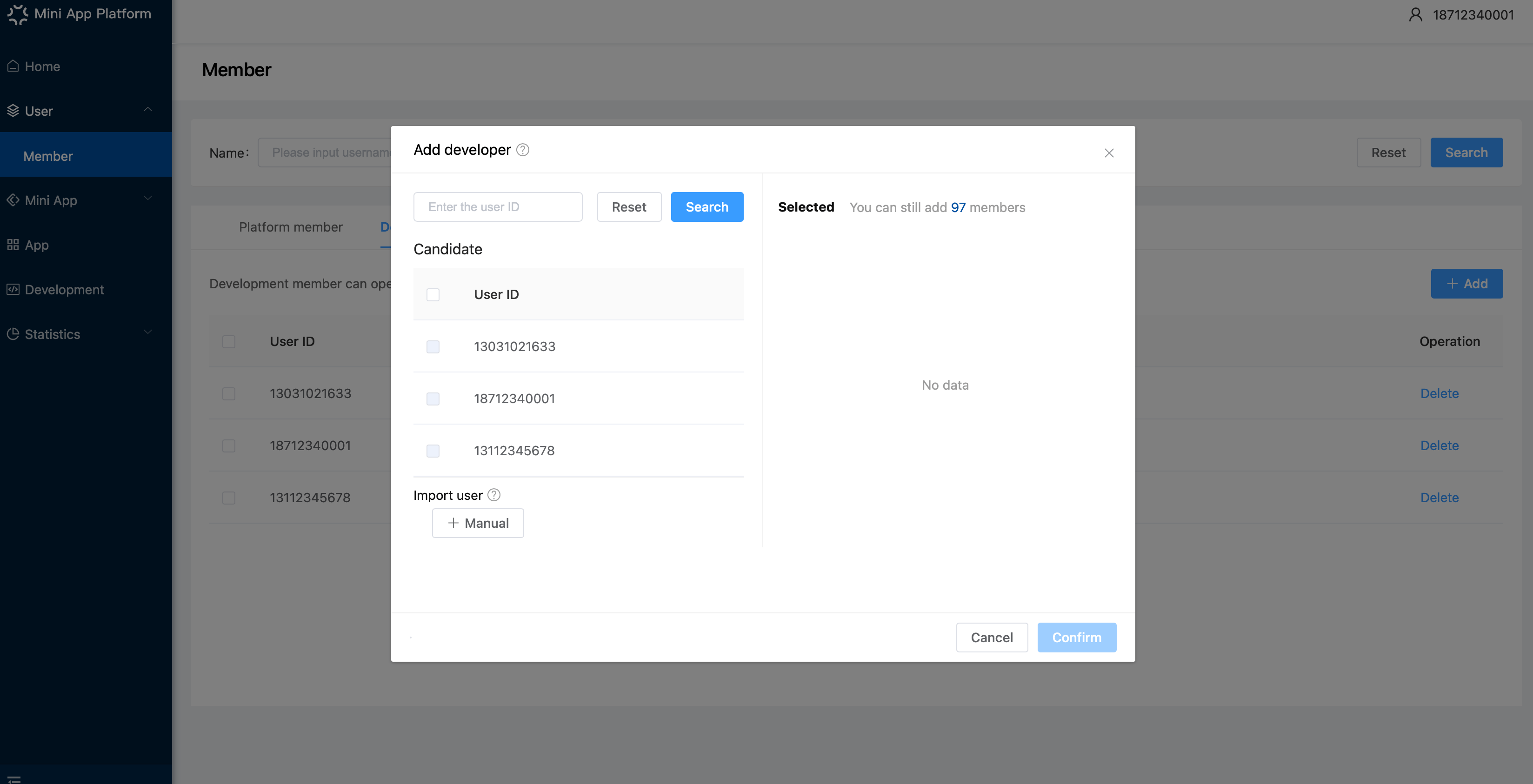Toggle the sidebar collapse icon at bottom
Image resolution: width=1533 pixels, height=784 pixels.
13,779
